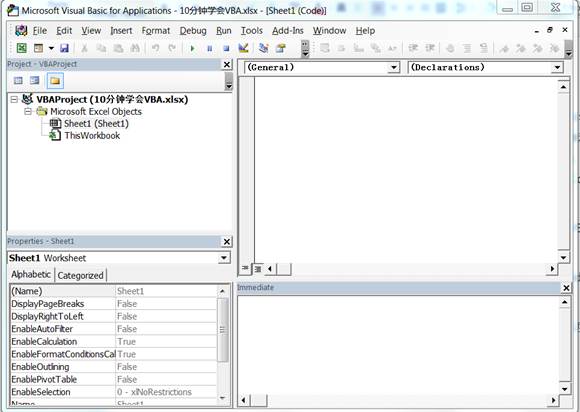580x412 pixels.
Task: Close the Immediate window panel
Action: click(x=566, y=288)
